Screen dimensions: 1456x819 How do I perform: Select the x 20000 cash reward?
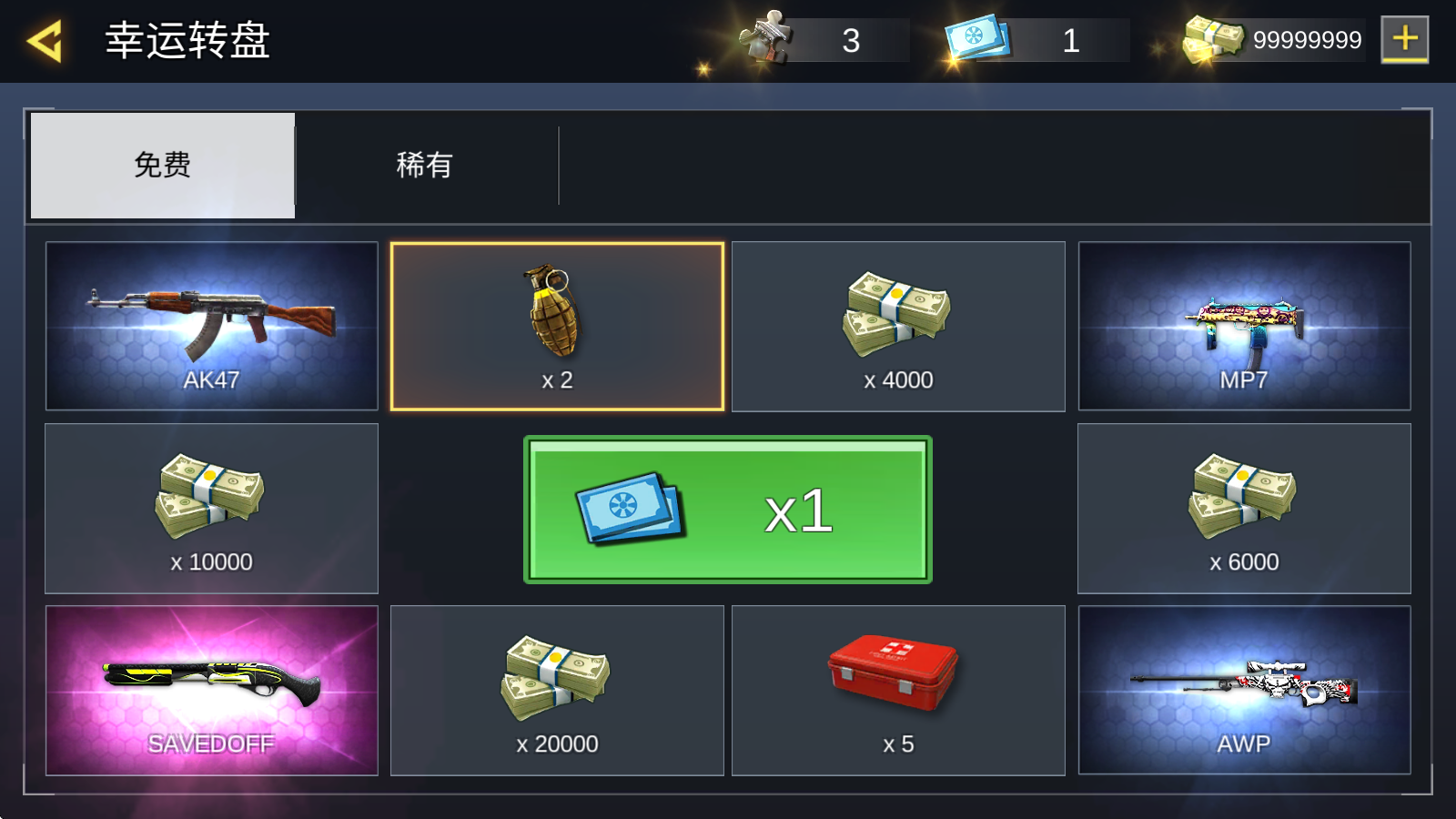click(x=557, y=691)
